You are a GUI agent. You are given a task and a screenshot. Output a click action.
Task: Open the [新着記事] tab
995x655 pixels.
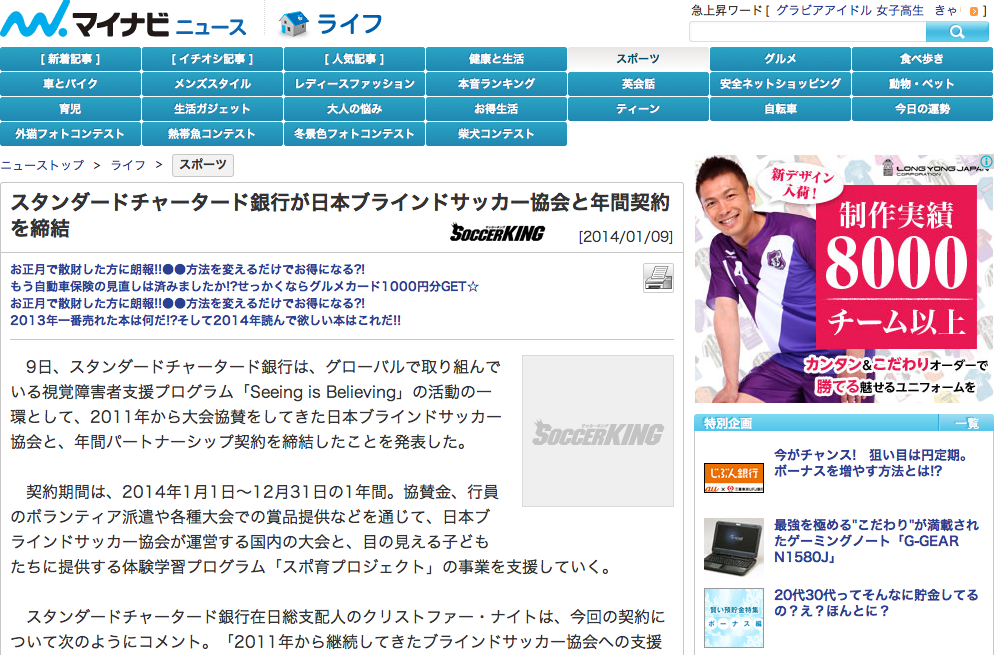[x=70, y=59]
